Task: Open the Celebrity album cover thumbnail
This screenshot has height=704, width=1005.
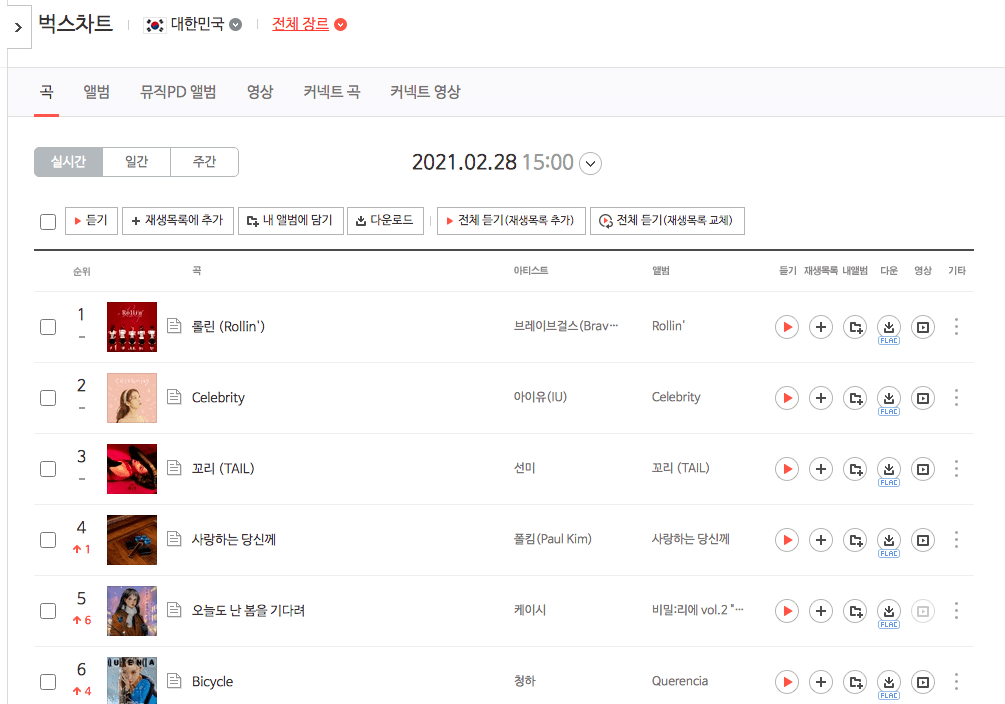Action: coord(132,398)
